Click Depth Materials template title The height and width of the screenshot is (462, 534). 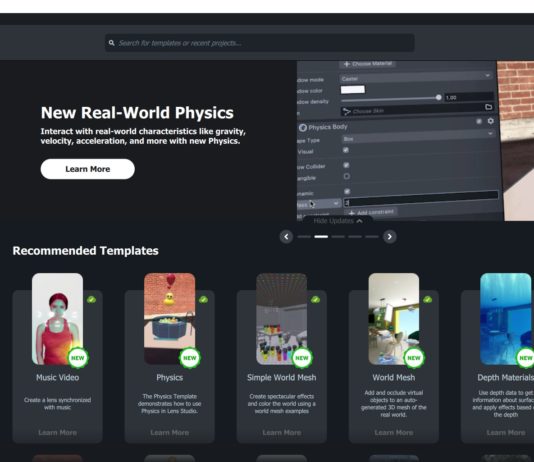tap(505, 377)
